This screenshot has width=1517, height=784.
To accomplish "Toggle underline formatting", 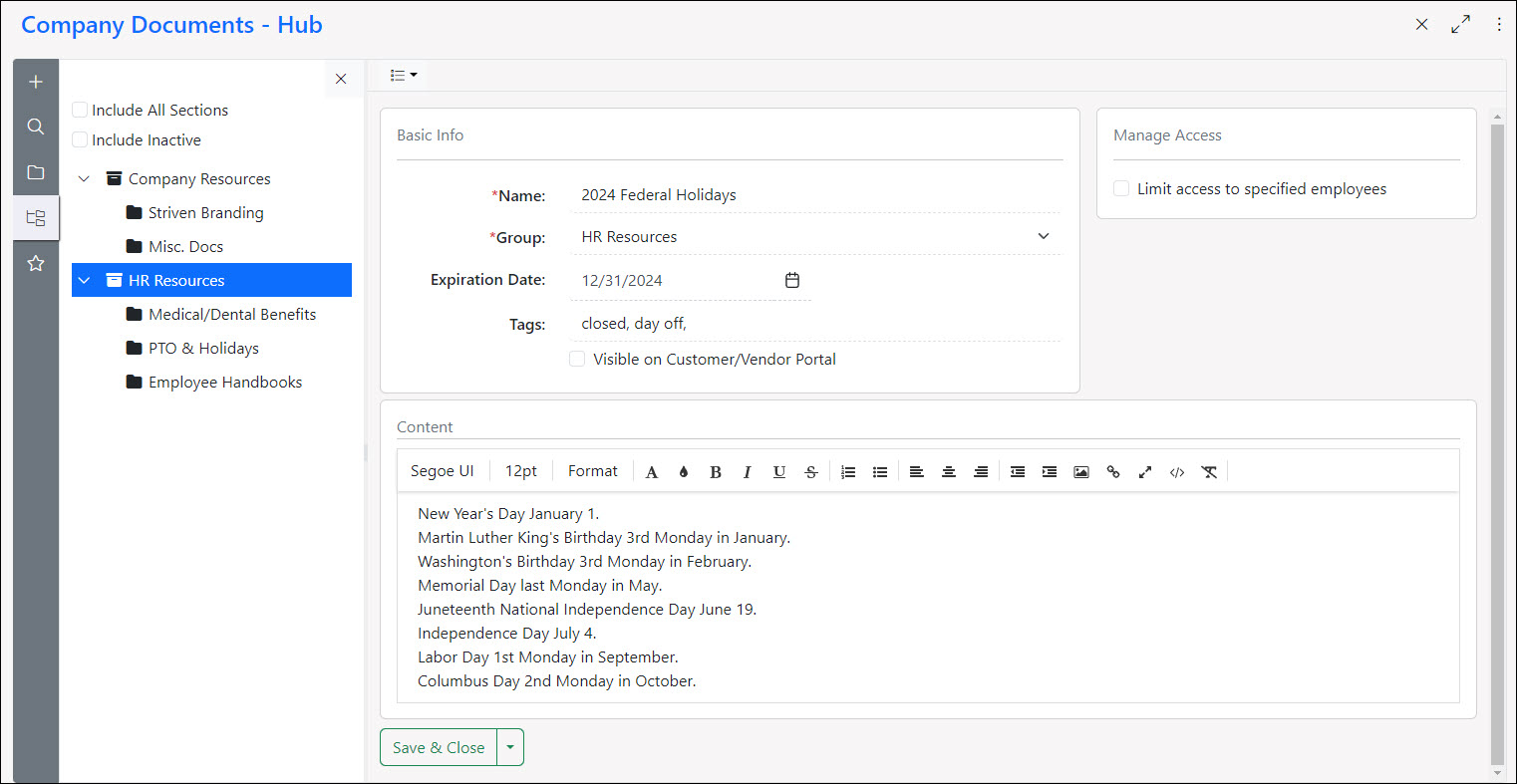I will 779,472.
